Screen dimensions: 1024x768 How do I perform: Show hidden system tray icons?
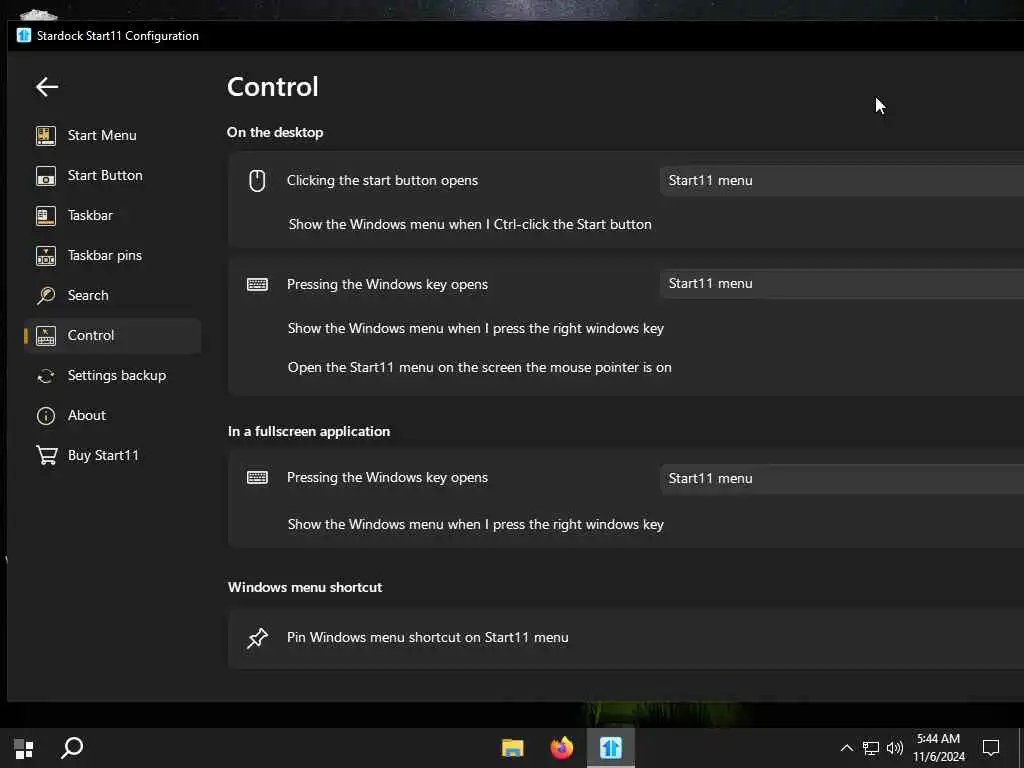[x=846, y=748]
